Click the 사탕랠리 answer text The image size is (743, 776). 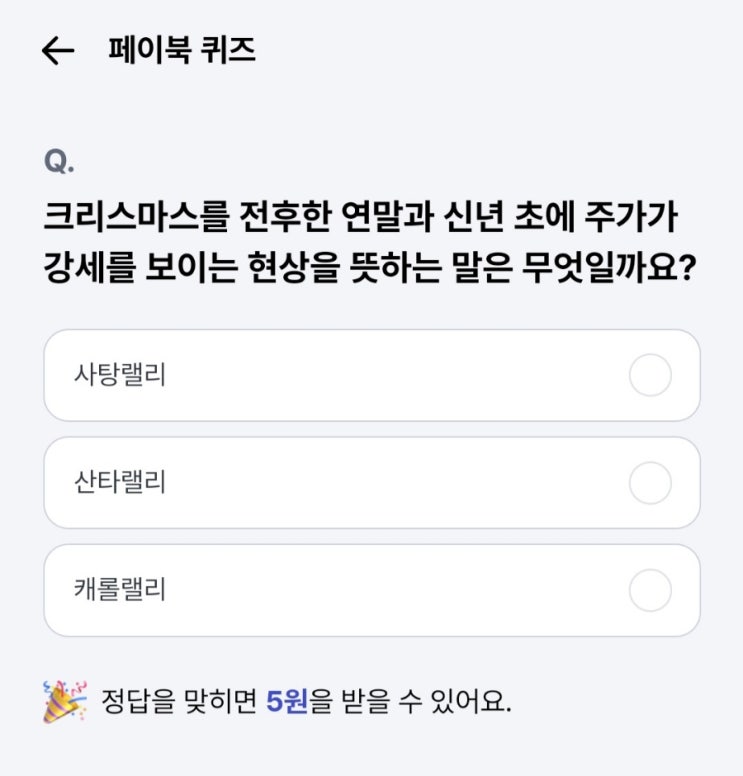click(119, 376)
